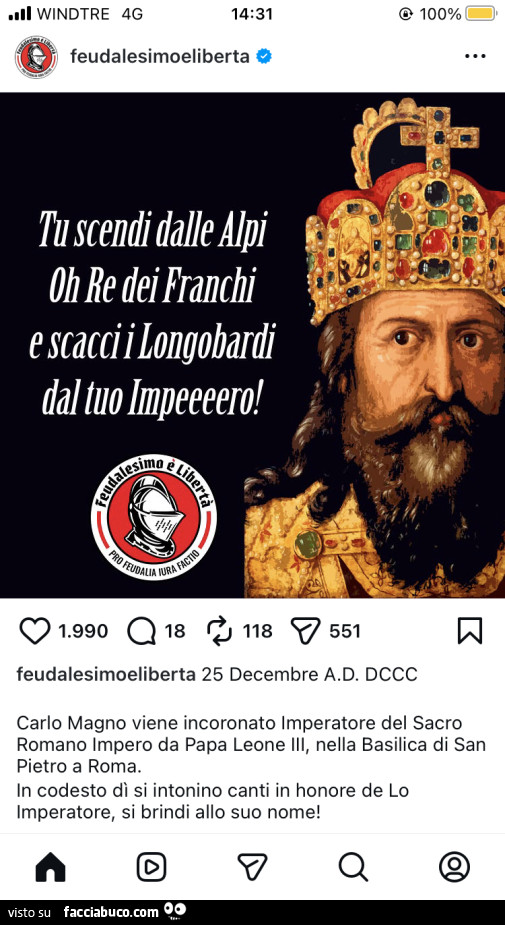
Task: Like the post with heart icon
Action: [35, 632]
